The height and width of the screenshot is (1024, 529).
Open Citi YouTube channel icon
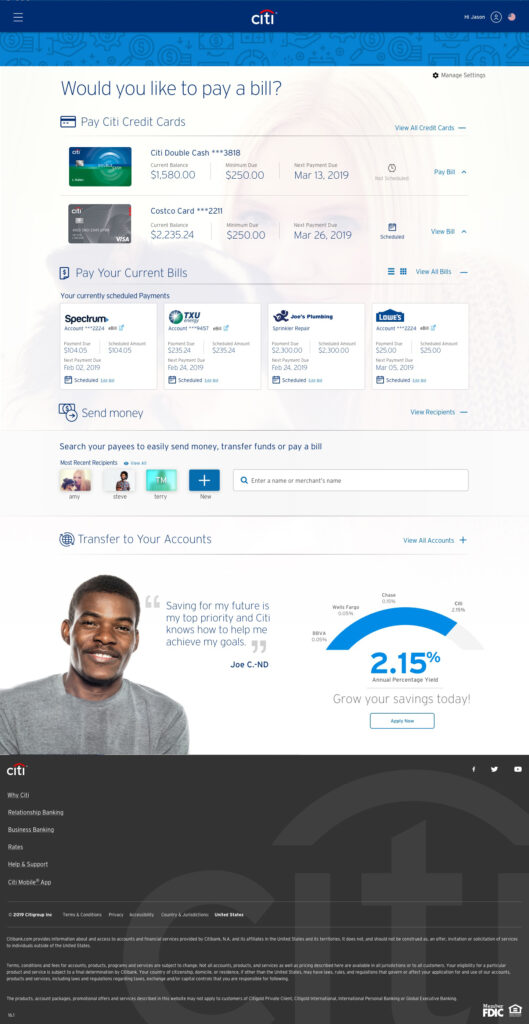click(518, 769)
